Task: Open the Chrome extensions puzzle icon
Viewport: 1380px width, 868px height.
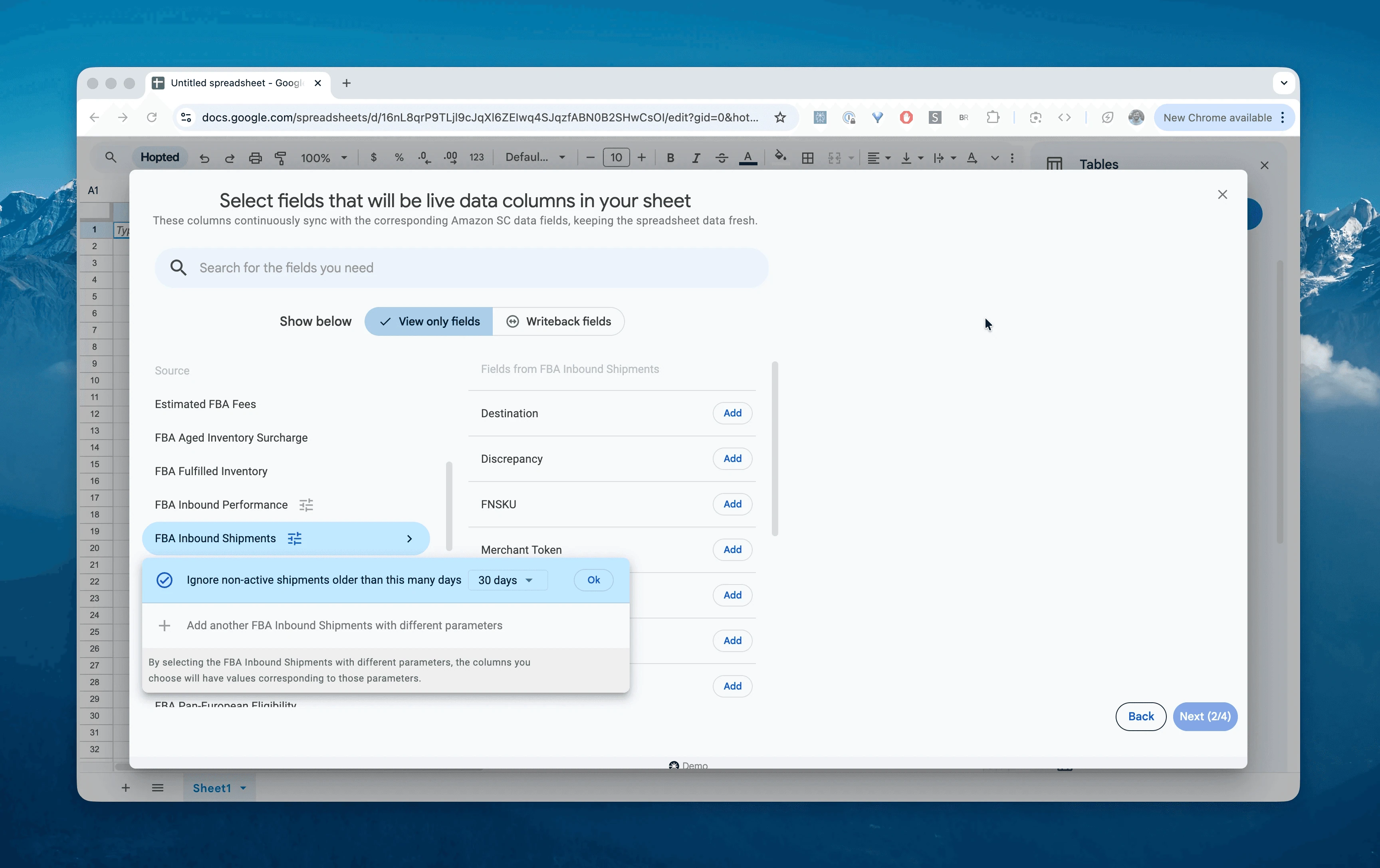Action: 993,117
